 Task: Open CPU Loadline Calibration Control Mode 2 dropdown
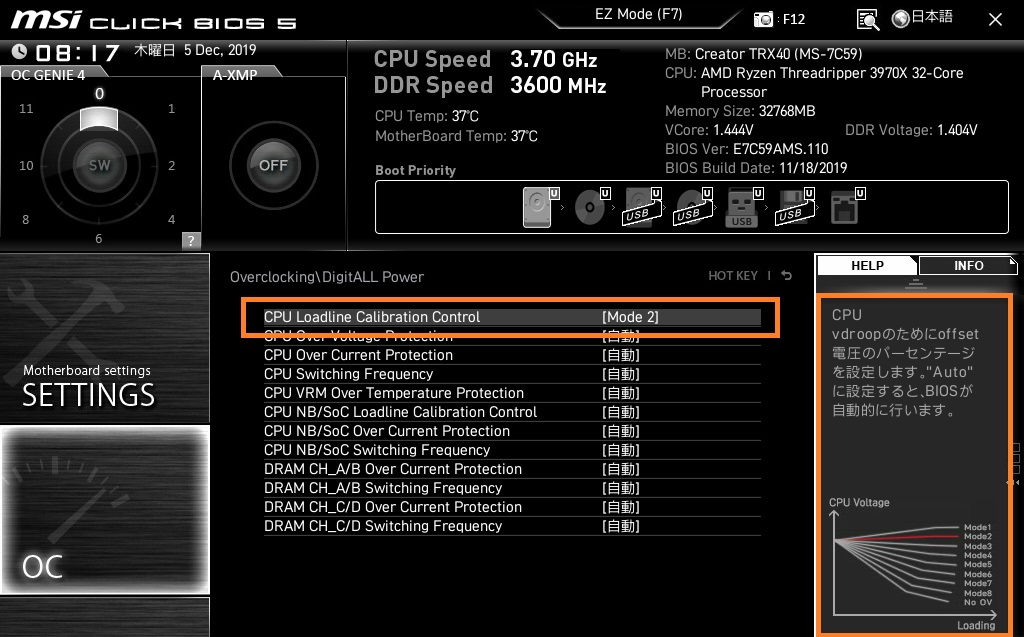512,317
